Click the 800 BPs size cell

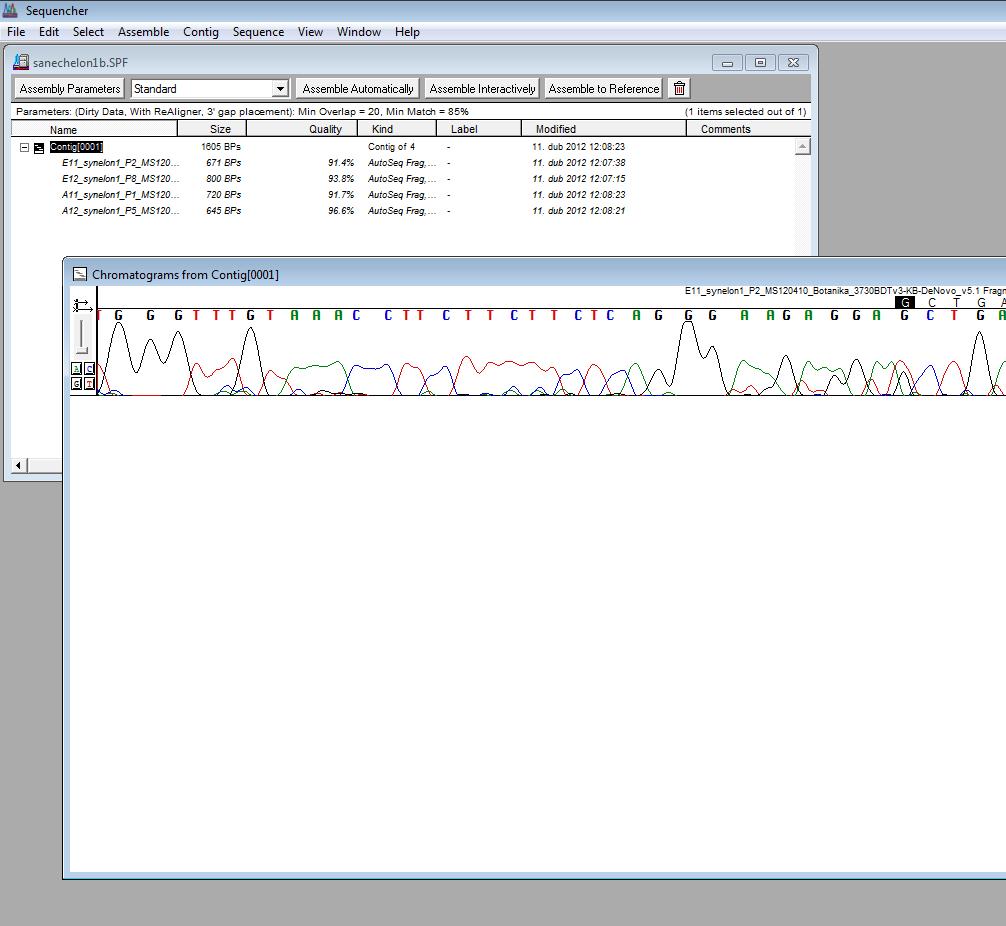pyautogui.click(x=223, y=179)
